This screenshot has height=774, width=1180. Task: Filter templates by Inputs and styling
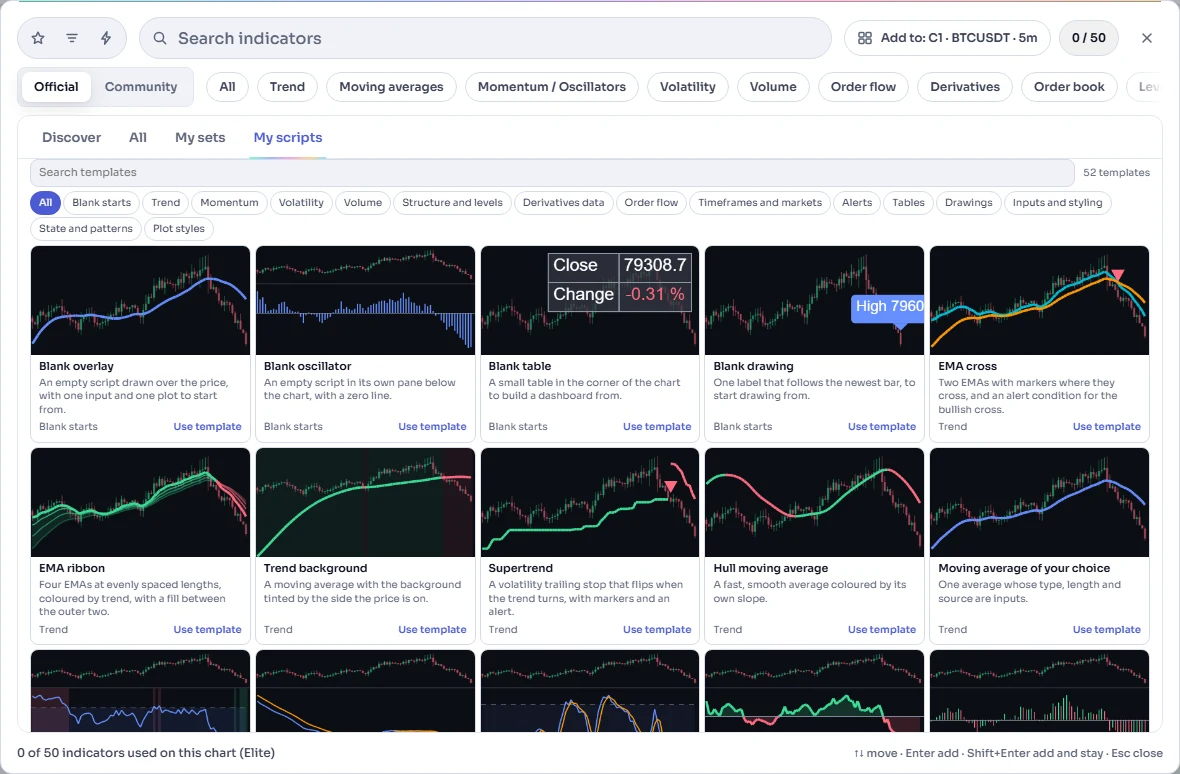point(1057,202)
